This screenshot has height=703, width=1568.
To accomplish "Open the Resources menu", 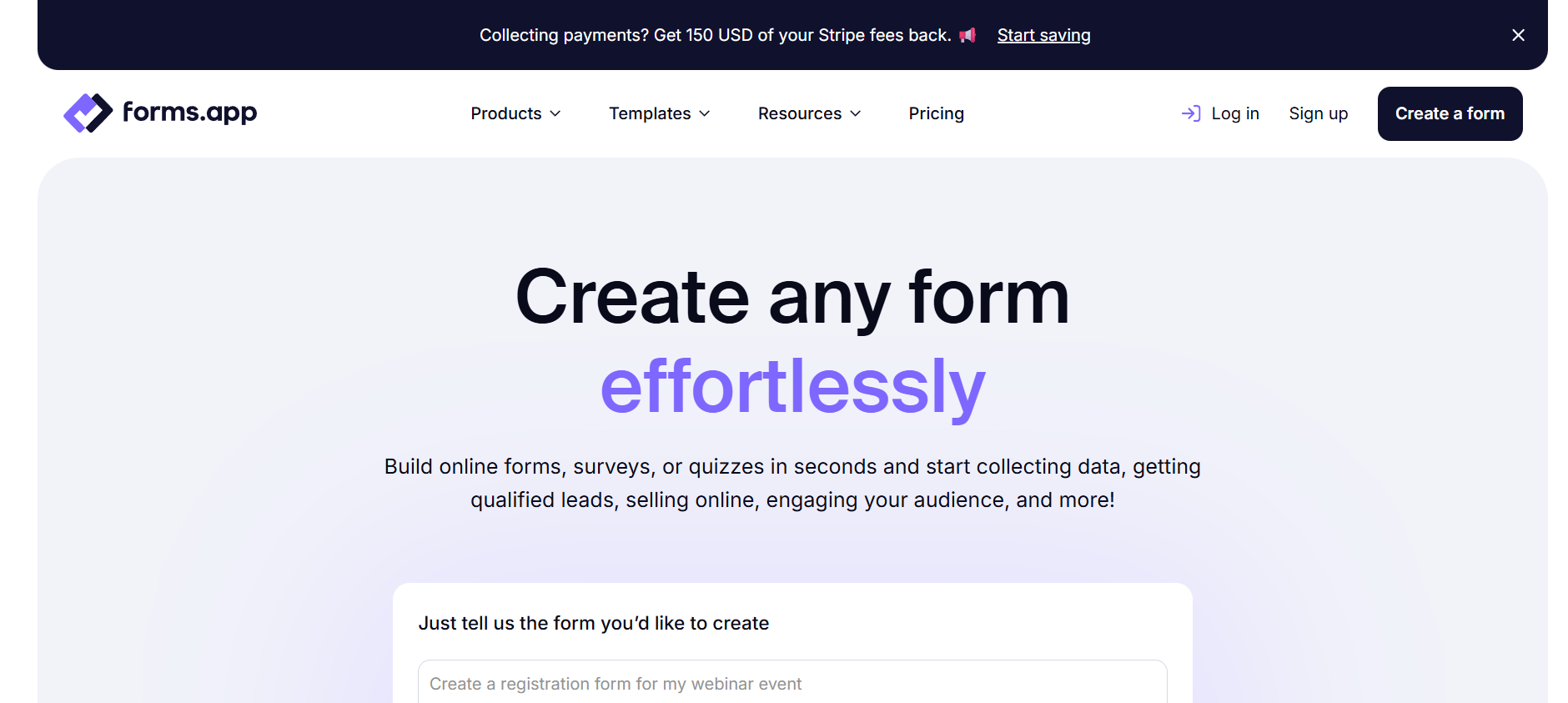I will tap(809, 113).
